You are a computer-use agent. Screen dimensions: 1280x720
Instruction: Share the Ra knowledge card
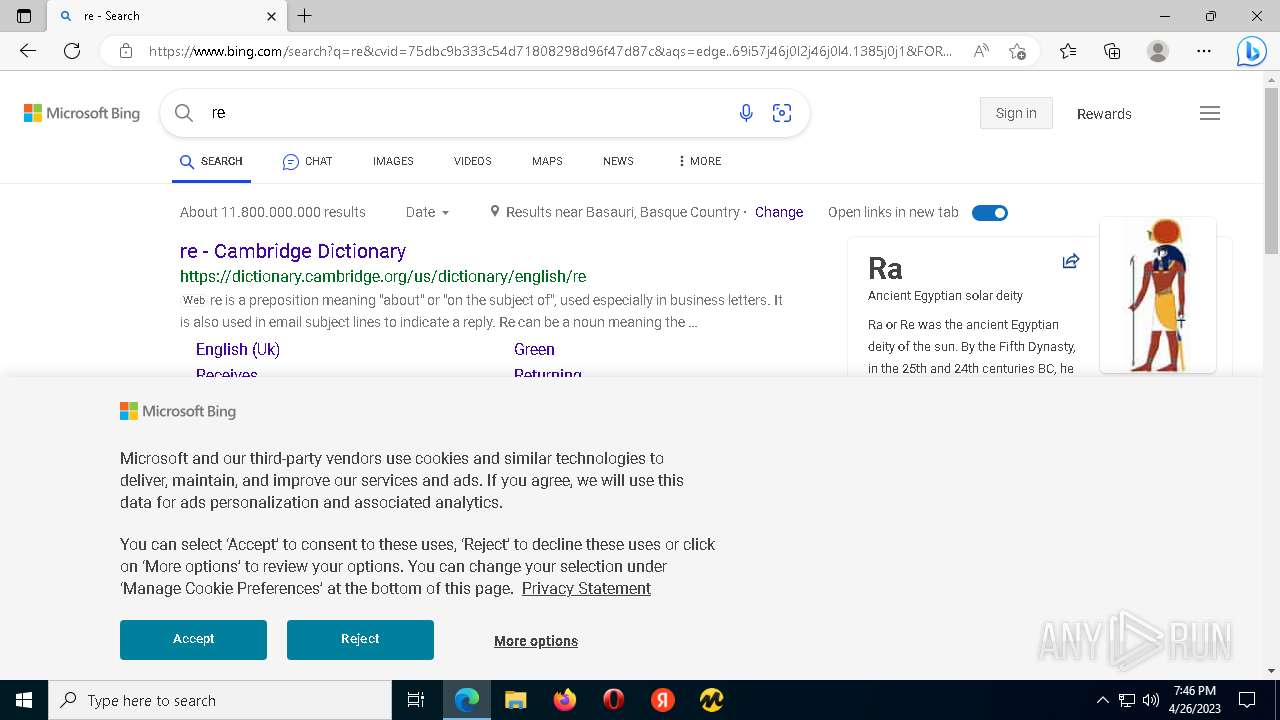[x=1071, y=261]
